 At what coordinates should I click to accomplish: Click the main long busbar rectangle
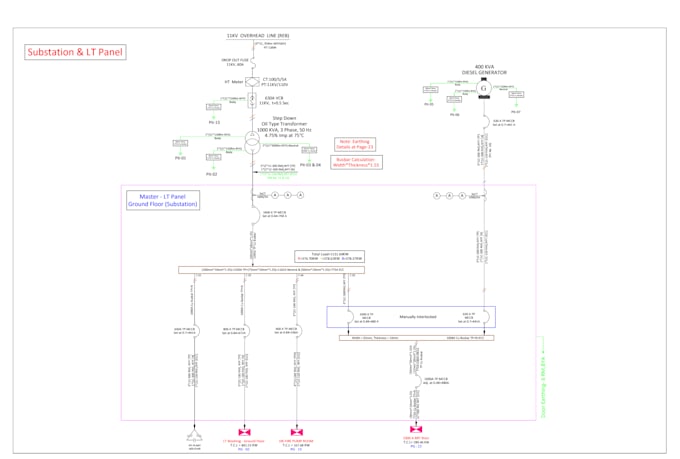(271, 270)
